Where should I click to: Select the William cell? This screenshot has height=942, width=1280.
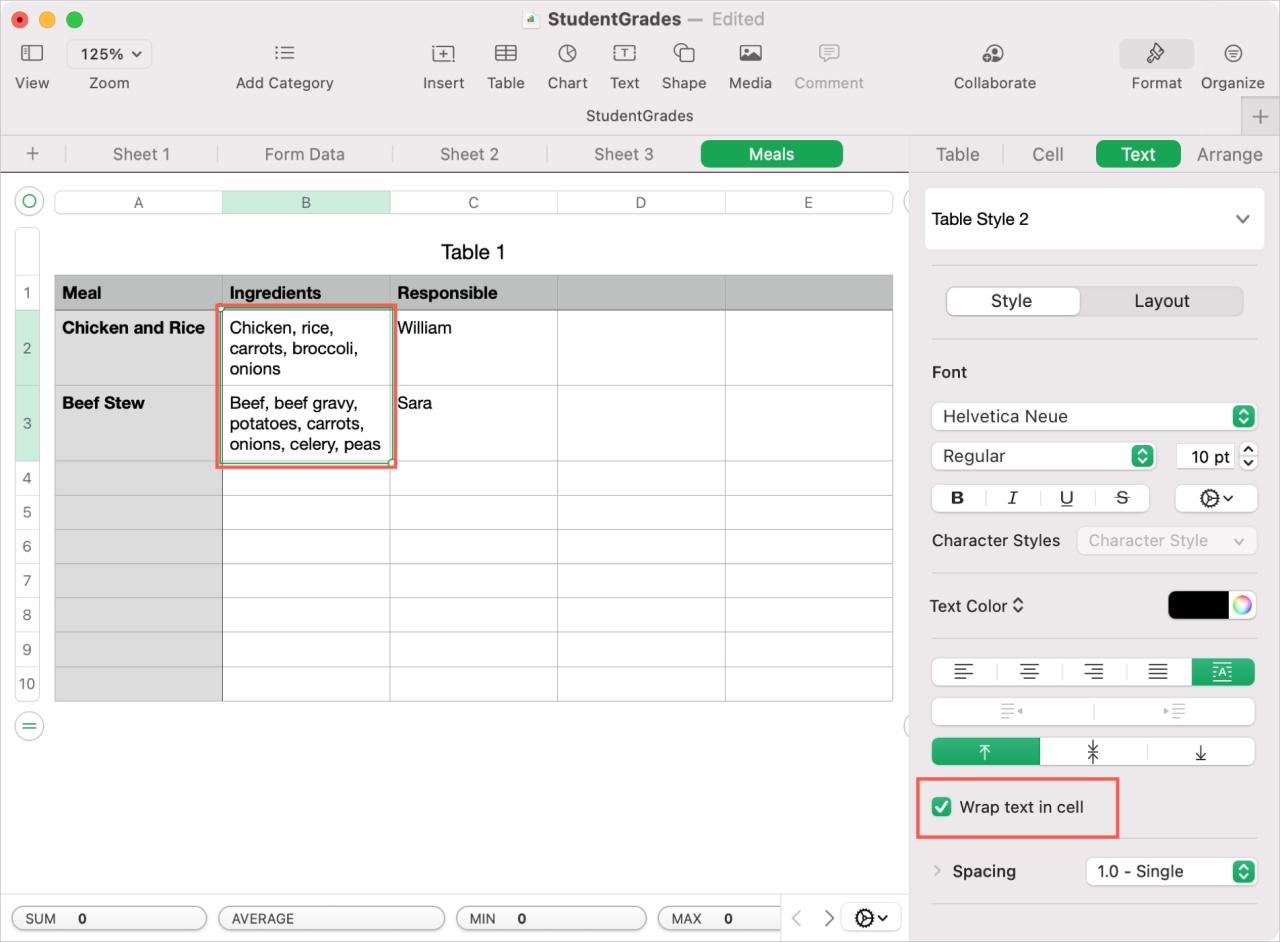point(473,348)
